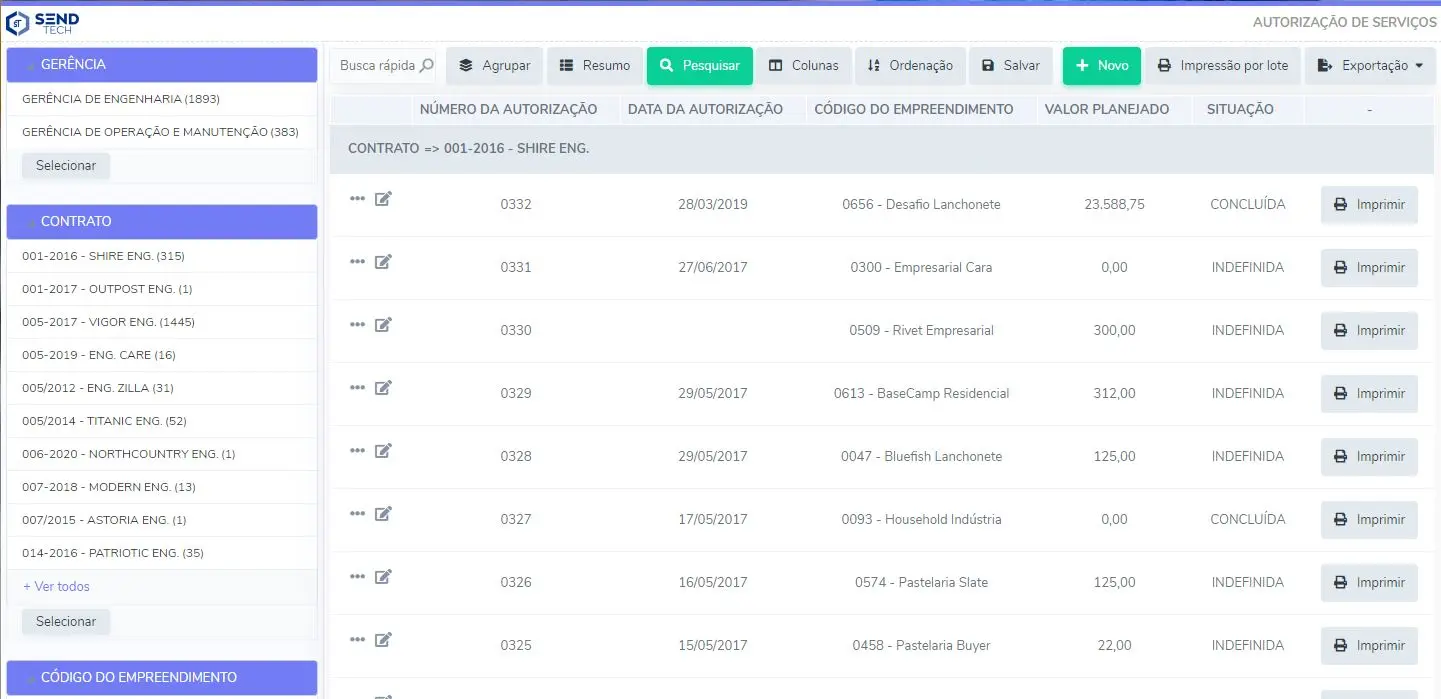The height and width of the screenshot is (699, 1441).
Task: Click the Send Tech logo
Action: coord(43,22)
